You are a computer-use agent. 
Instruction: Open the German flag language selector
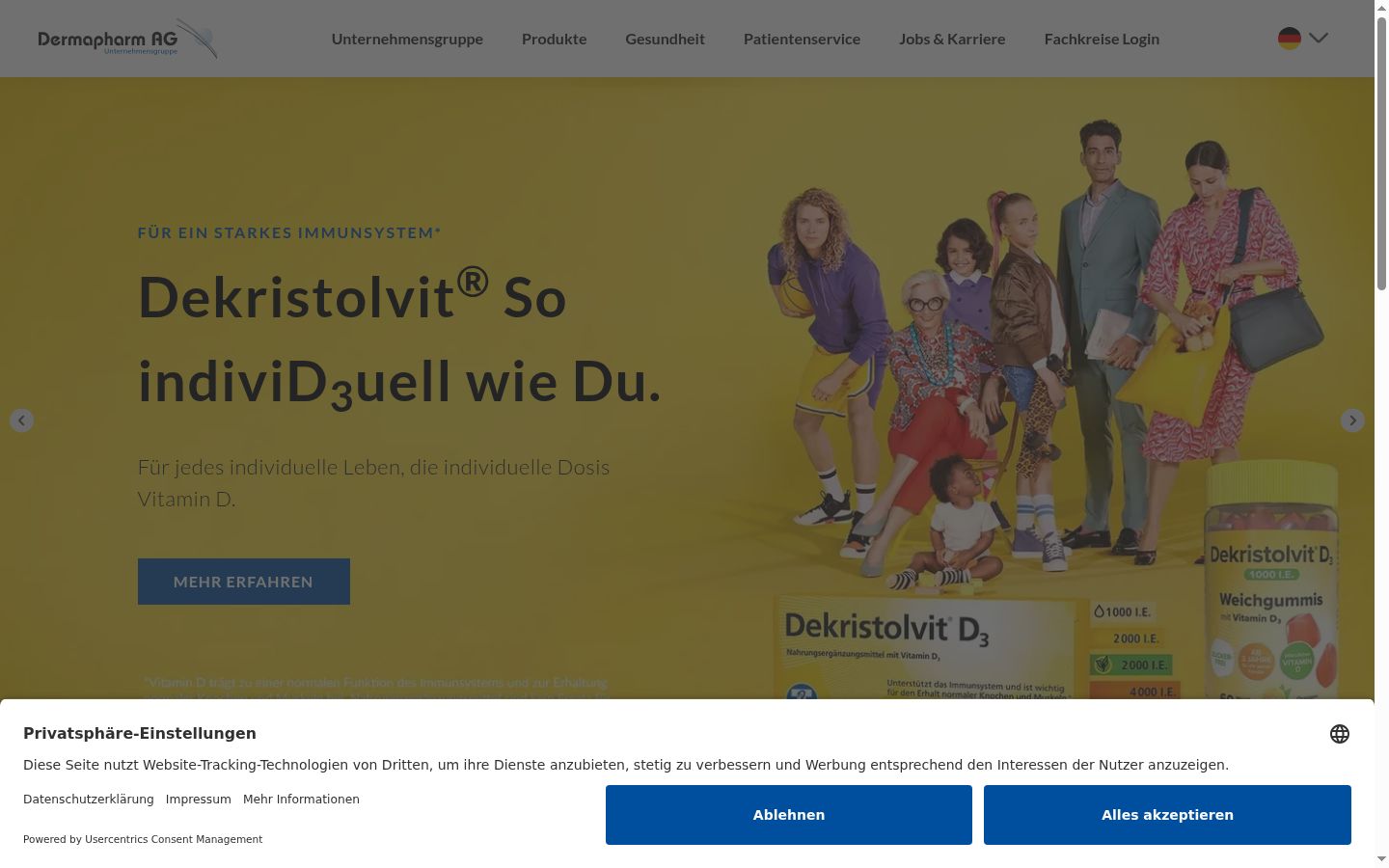coord(1290,39)
